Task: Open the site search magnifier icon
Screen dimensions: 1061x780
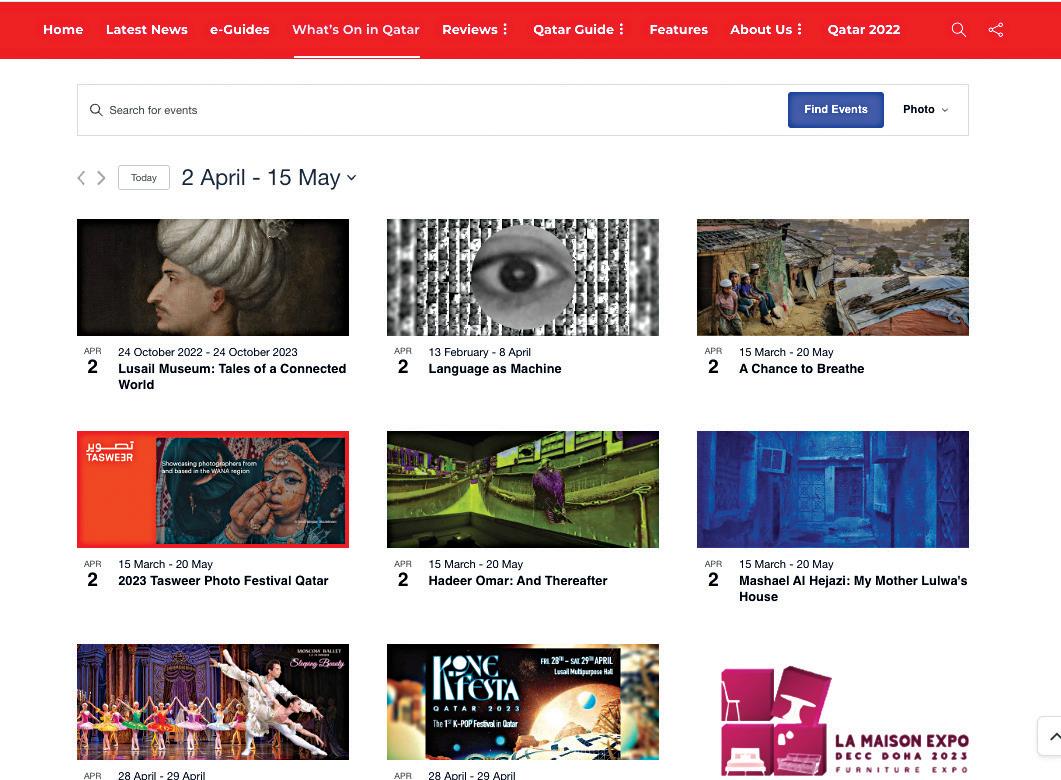Action: (x=958, y=30)
